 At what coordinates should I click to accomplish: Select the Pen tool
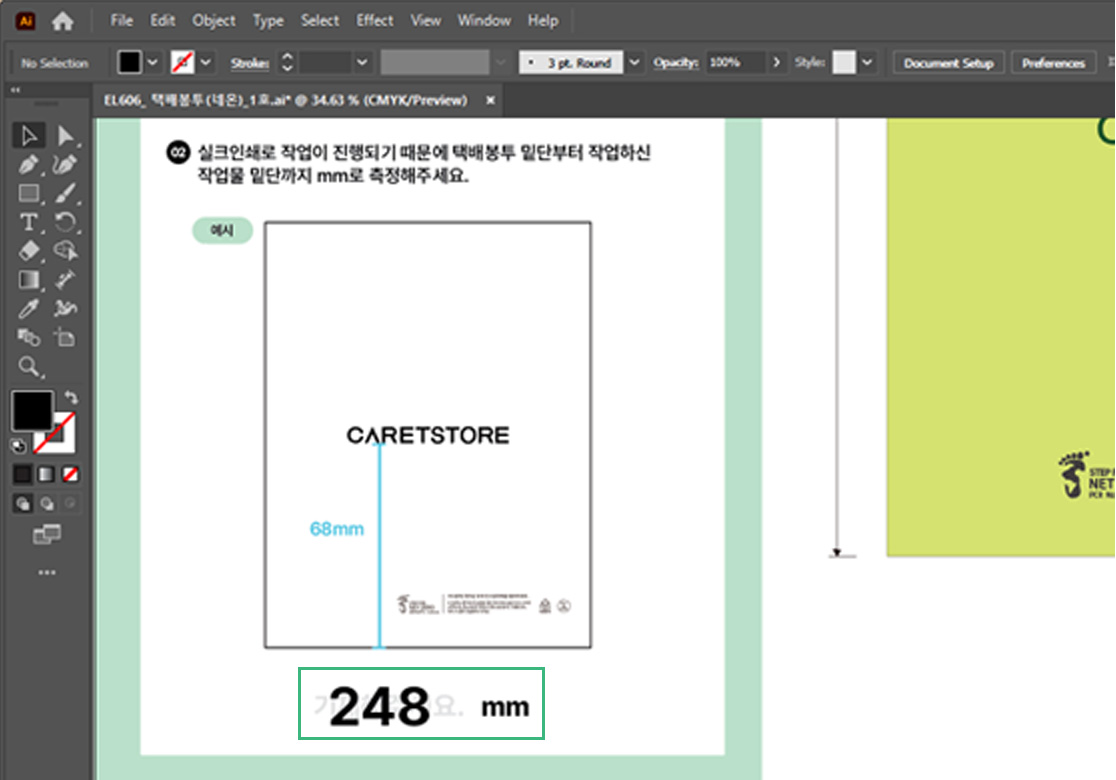point(28,164)
